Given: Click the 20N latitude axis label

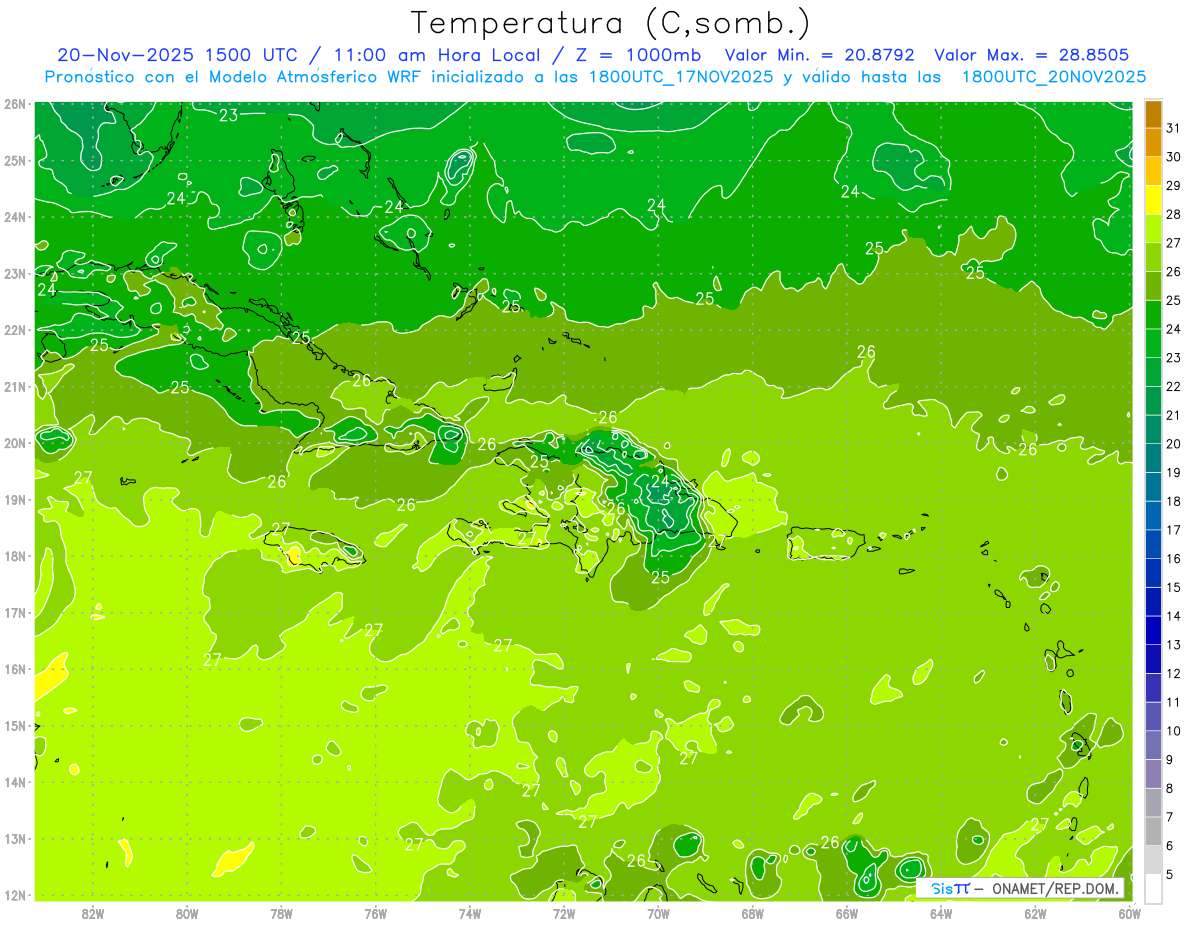Looking at the screenshot, I should coord(15,443).
